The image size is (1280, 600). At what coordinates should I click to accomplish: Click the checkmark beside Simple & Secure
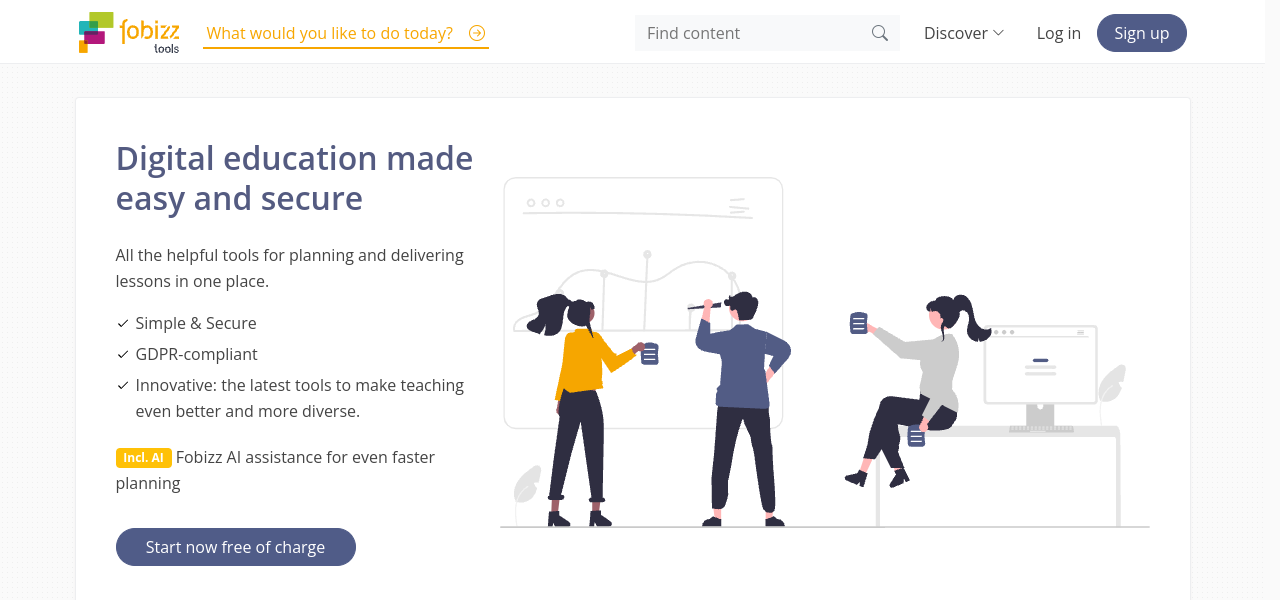123,324
